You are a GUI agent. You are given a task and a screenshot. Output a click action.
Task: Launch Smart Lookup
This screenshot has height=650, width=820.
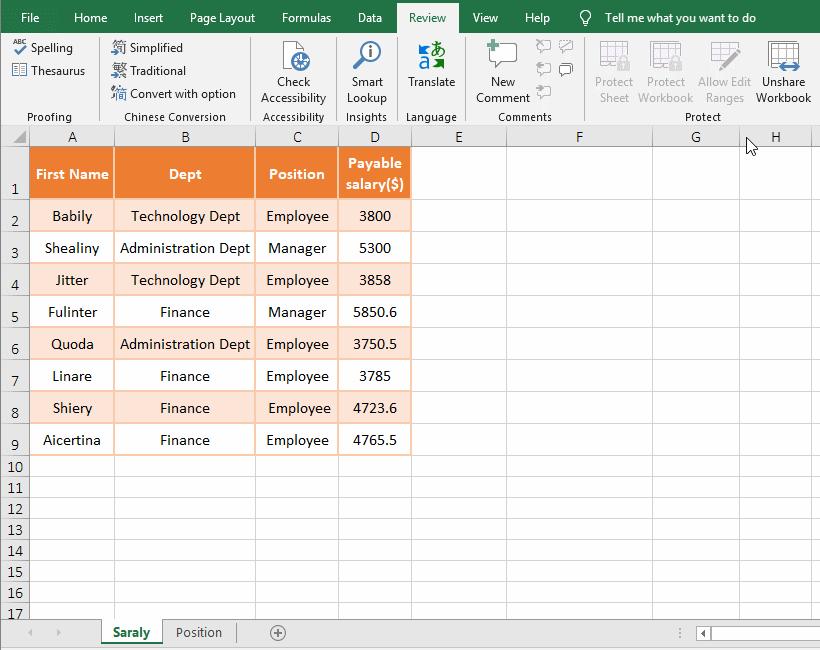pos(367,73)
